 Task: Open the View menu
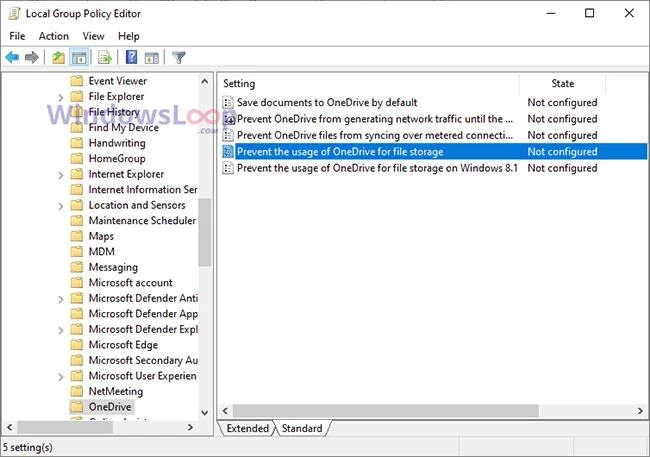93,36
